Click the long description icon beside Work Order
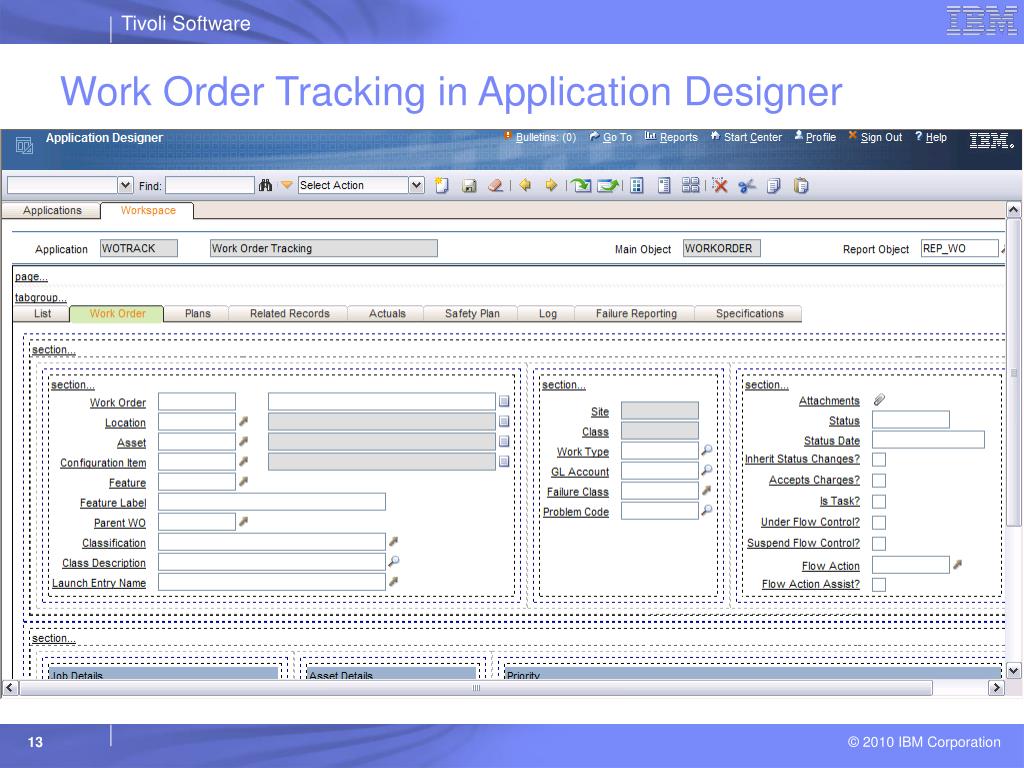 click(504, 401)
